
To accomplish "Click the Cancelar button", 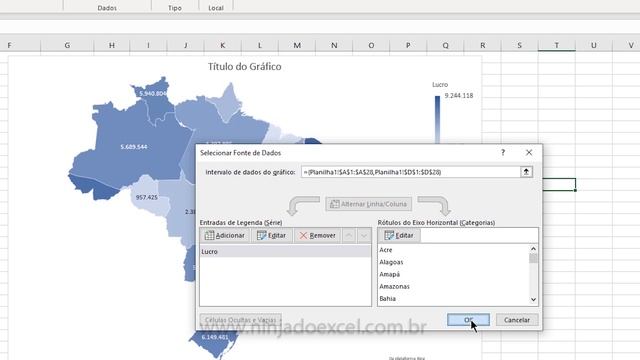I will pyautogui.click(x=517, y=320).
